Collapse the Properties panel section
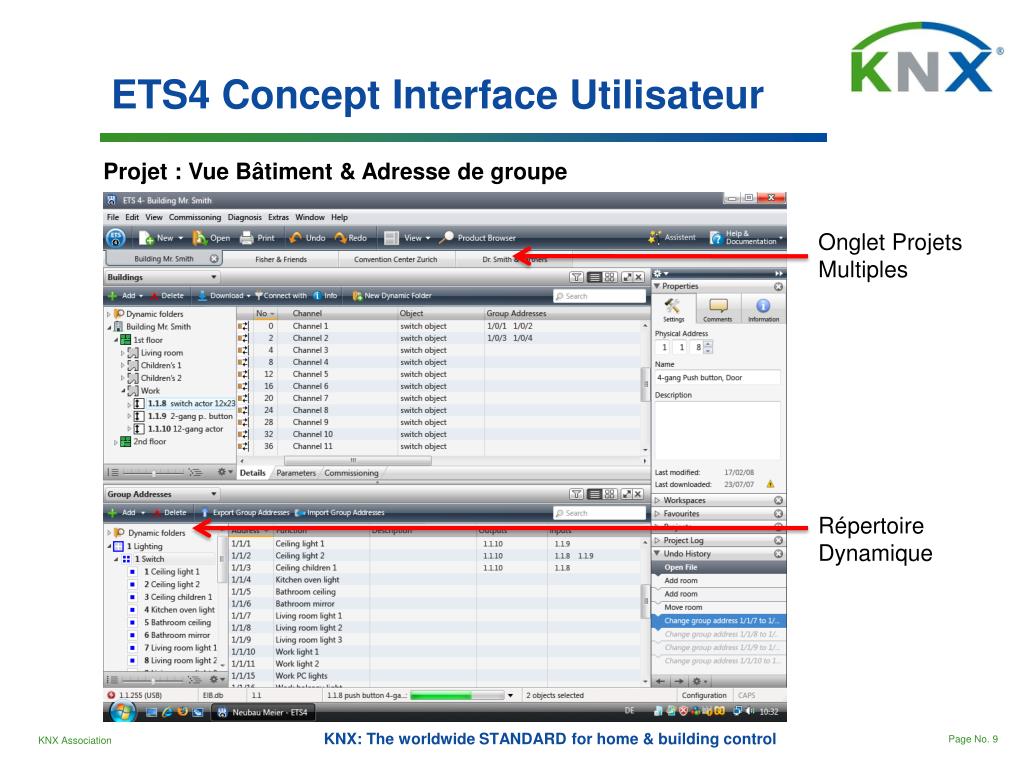 [x=657, y=286]
